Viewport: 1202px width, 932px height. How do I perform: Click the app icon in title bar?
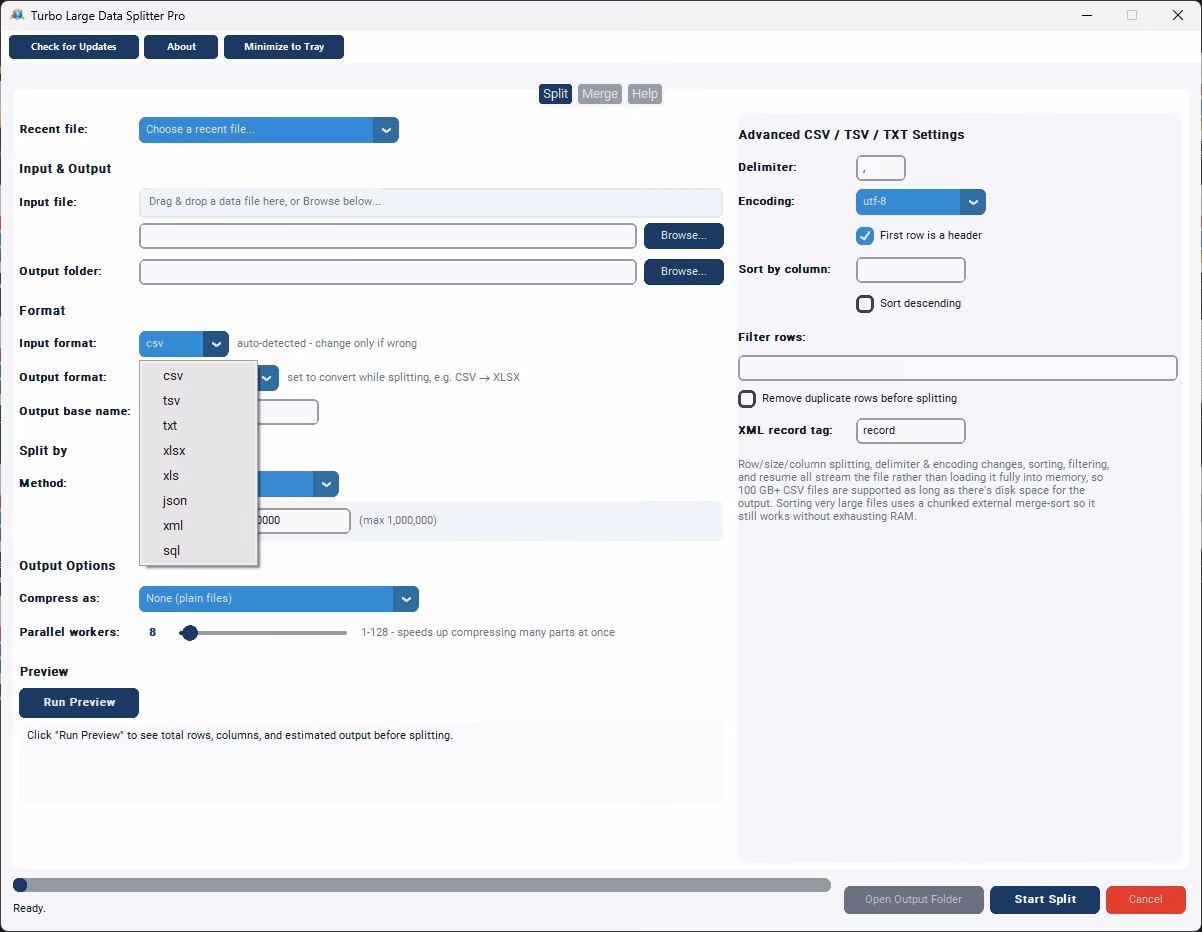[17, 15]
